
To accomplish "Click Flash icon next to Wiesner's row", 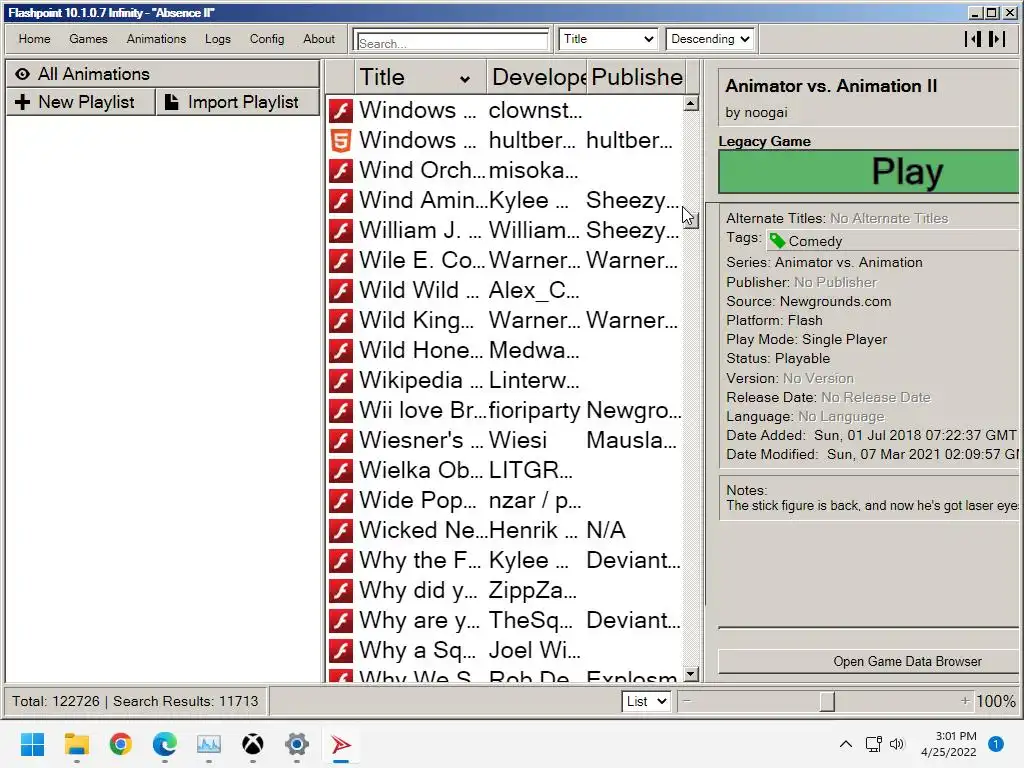I will click(x=340, y=441).
